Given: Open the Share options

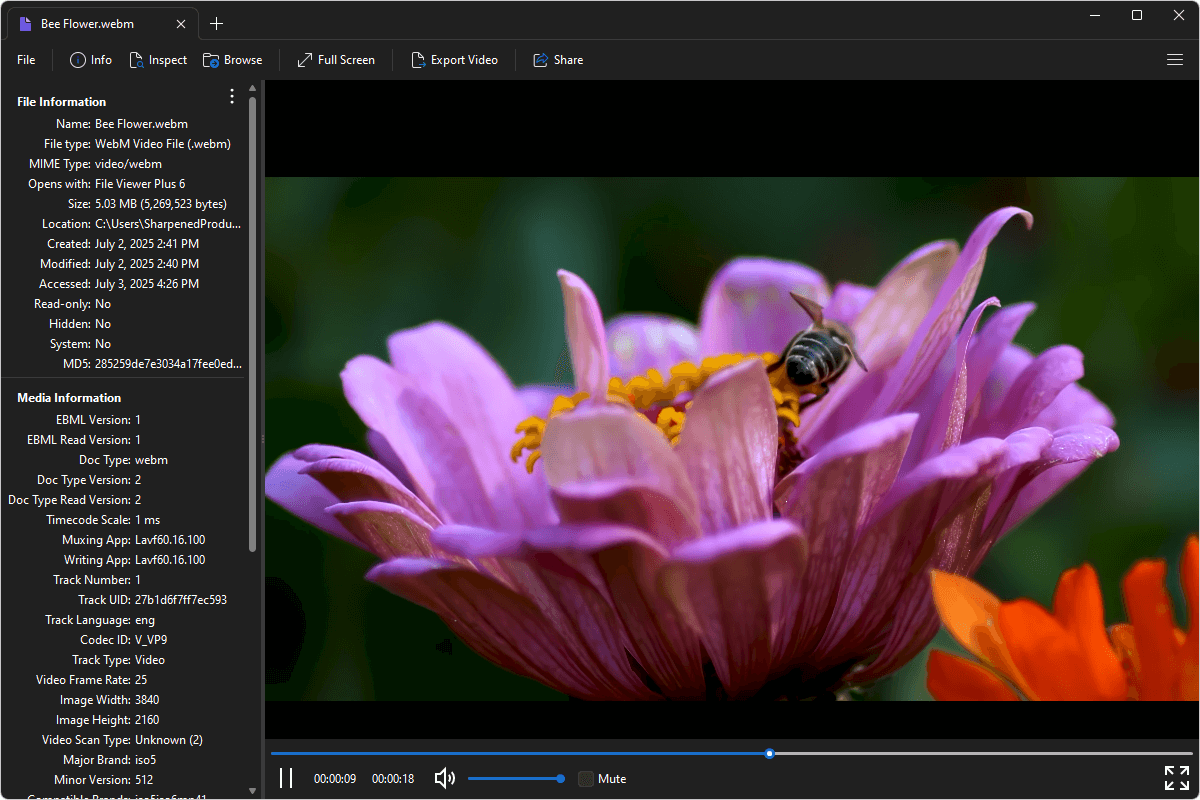Looking at the screenshot, I should [x=557, y=59].
